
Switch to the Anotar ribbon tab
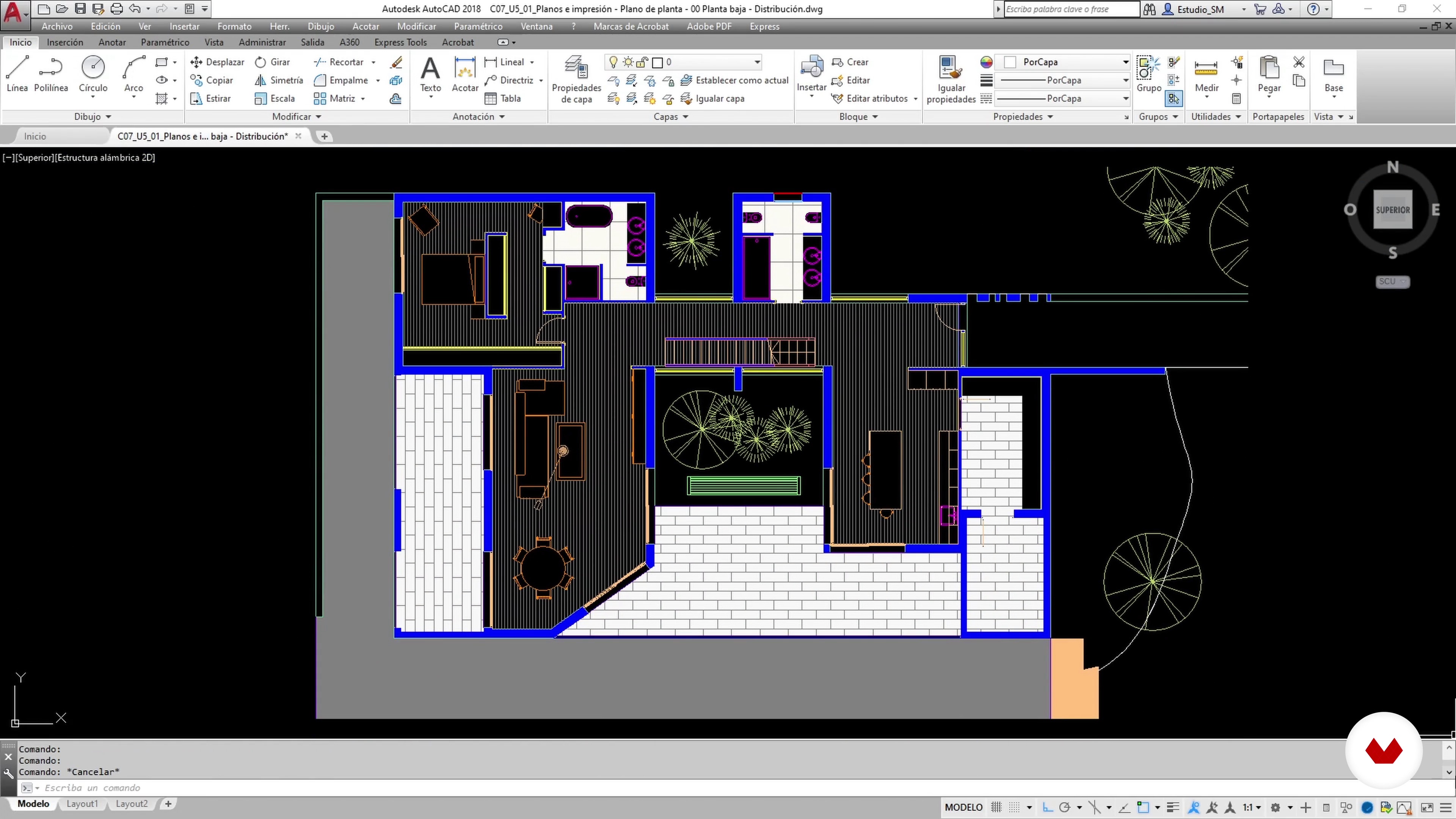coord(112,42)
